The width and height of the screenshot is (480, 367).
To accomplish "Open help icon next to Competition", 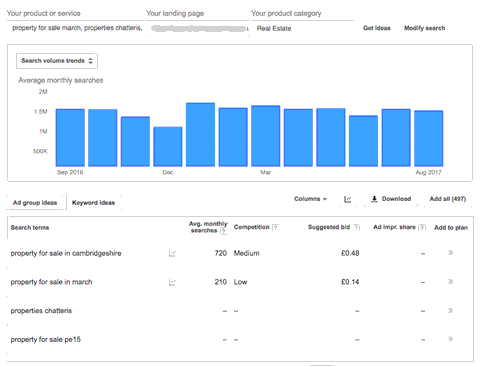I will click(x=275, y=227).
